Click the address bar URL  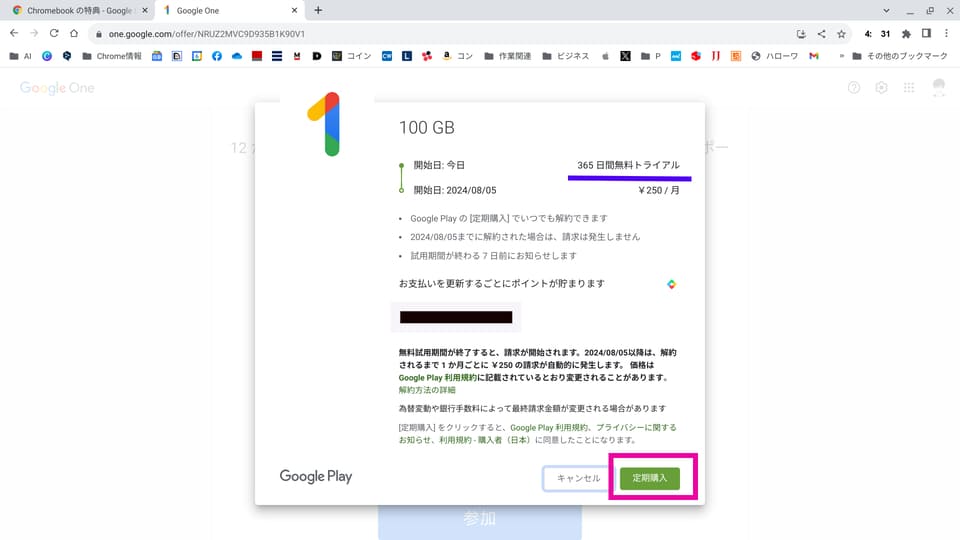pyautogui.click(x=206, y=34)
